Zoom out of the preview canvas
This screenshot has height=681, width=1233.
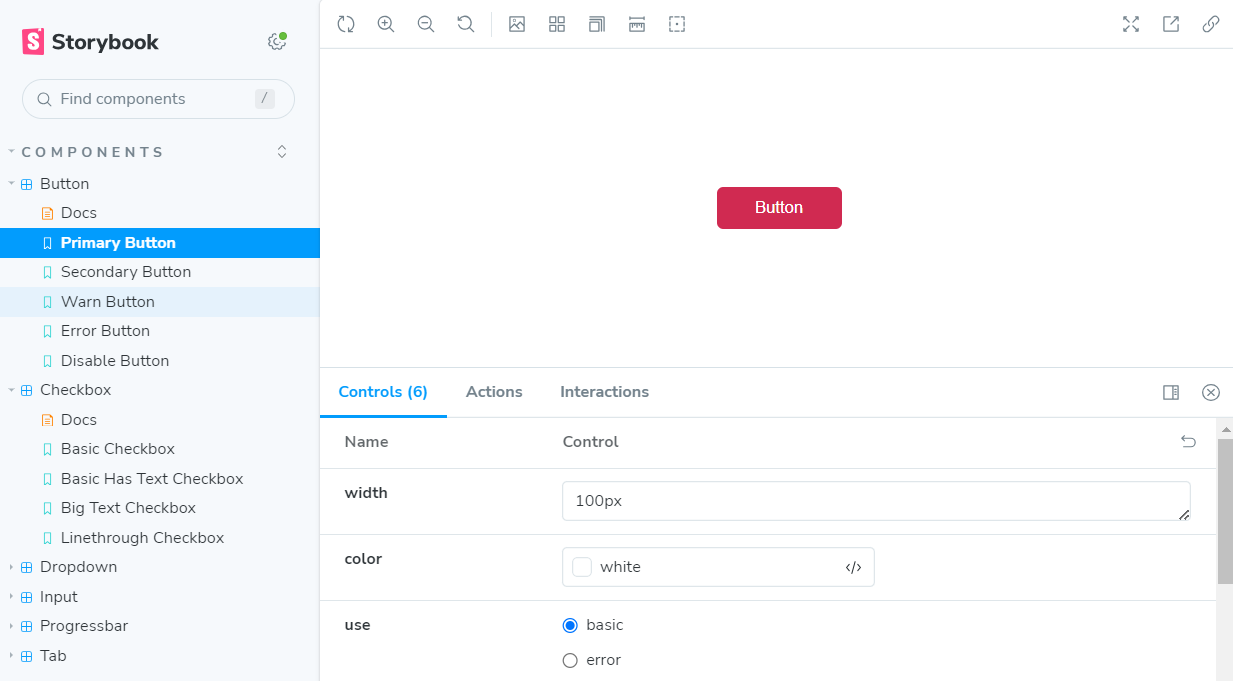pos(426,24)
